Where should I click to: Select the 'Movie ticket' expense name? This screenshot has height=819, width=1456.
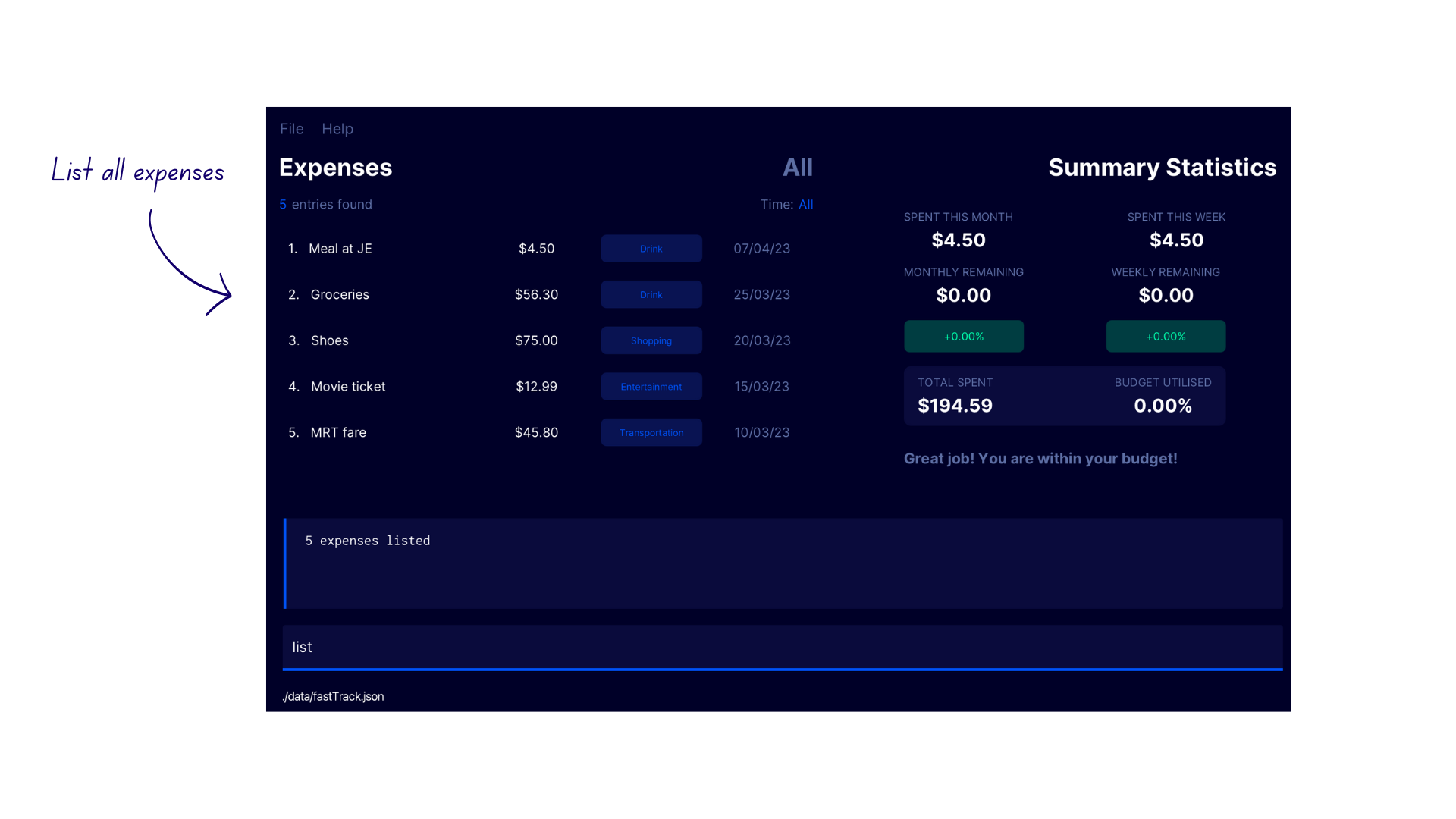(x=348, y=387)
